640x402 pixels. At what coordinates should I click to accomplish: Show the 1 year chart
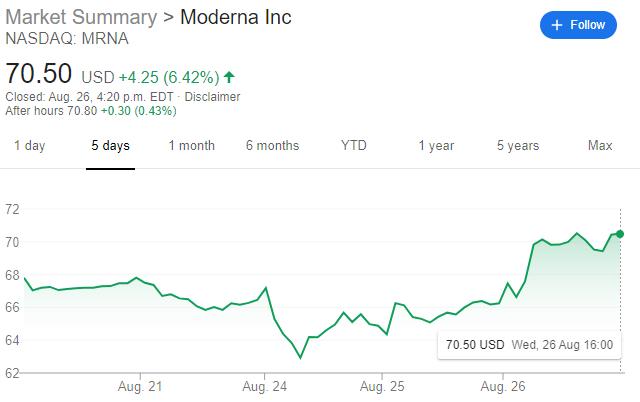[x=436, y=146]
